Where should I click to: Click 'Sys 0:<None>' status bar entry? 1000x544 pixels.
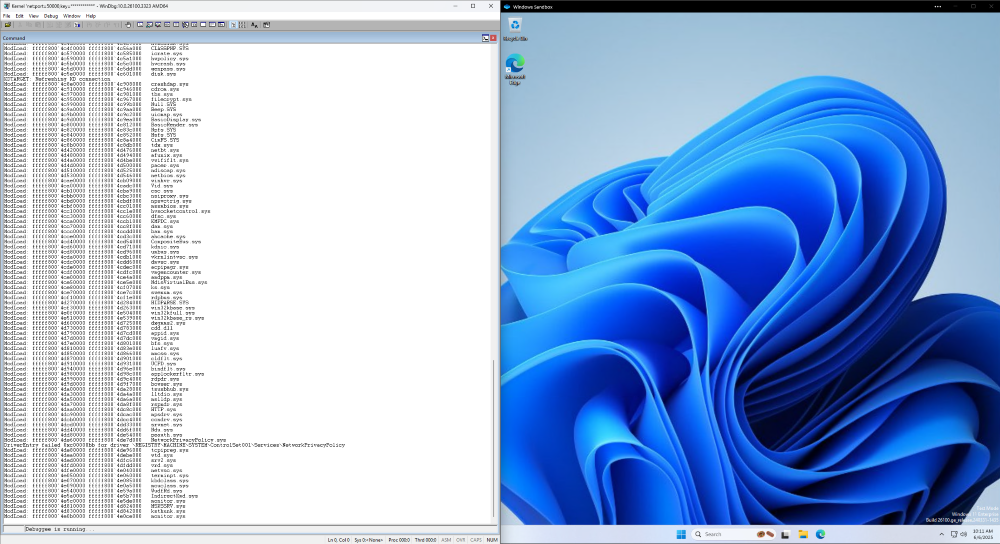[369, 540]
